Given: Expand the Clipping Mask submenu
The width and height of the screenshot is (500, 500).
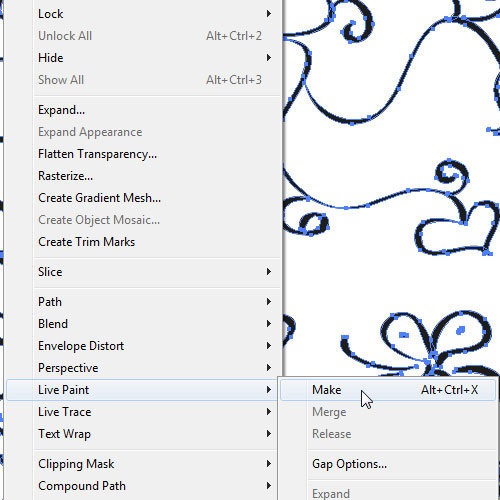Looking at the screenshot, I should tap(157, 464).
